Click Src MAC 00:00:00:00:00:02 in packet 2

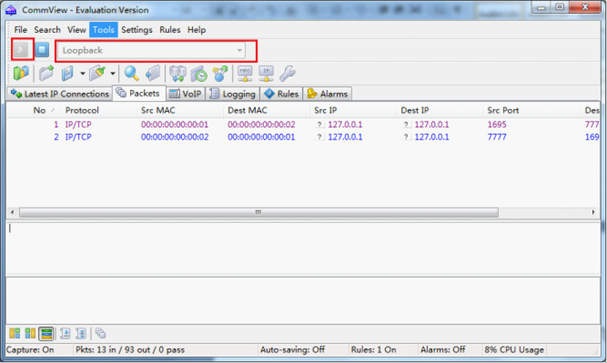[x=175, y=137]
